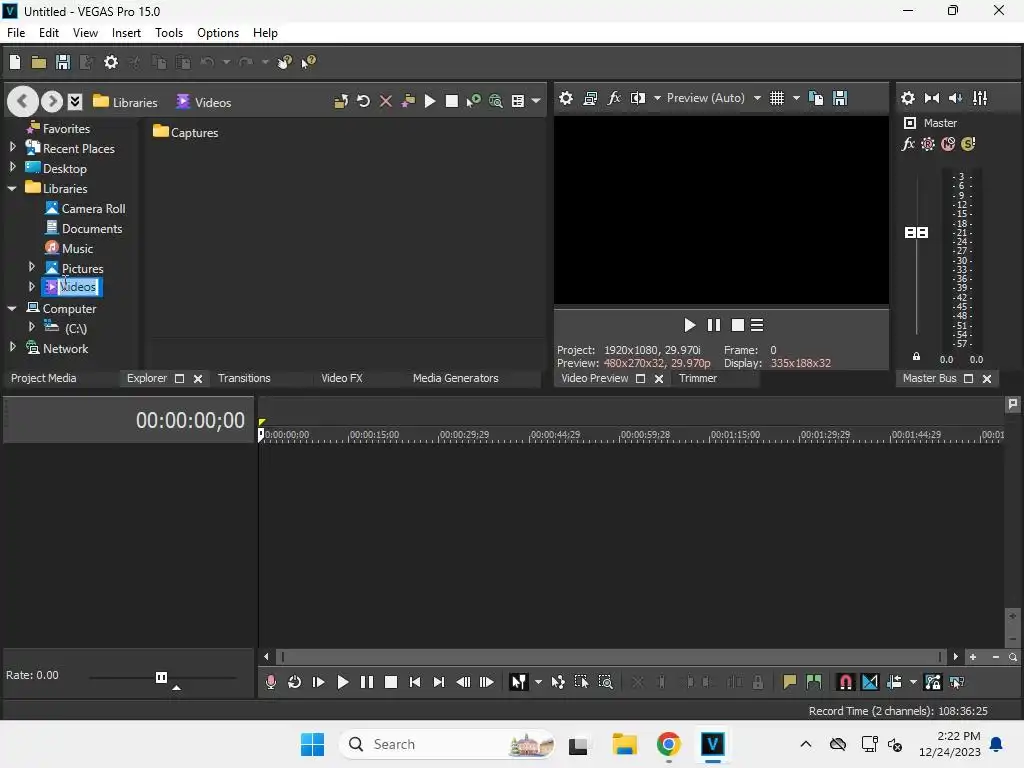
Task: Mute the Master bus
Action: tap(948, 144)
